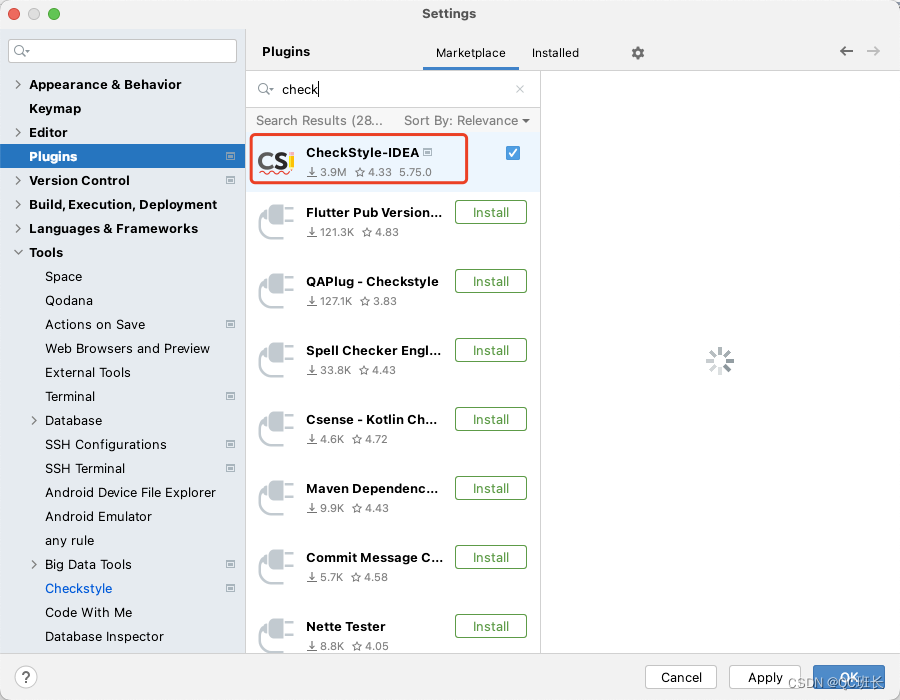Install Csense - Kotlin plugin
Viewport: 900px width, 700px height.
(x=491, y=419)
